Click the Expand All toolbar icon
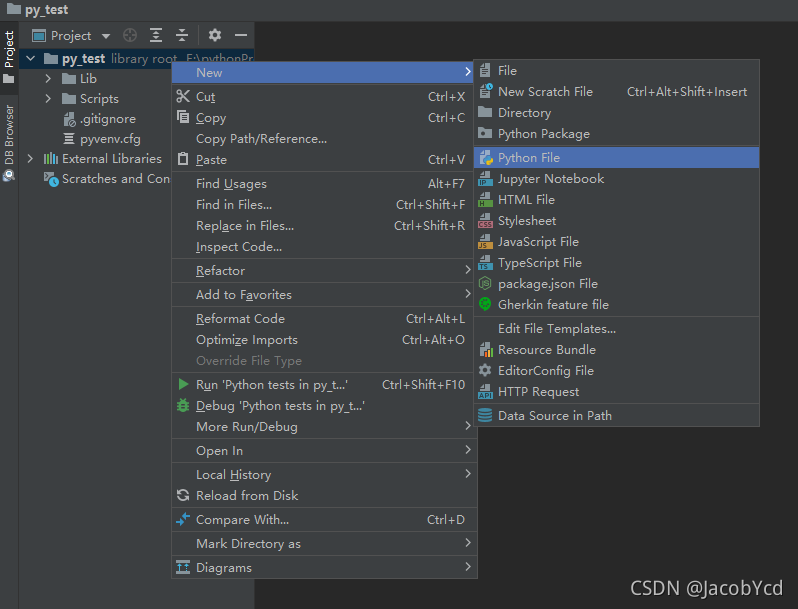The height and width of the screenshot is (609, 798). pyautogui.click(x=156, y=35)
